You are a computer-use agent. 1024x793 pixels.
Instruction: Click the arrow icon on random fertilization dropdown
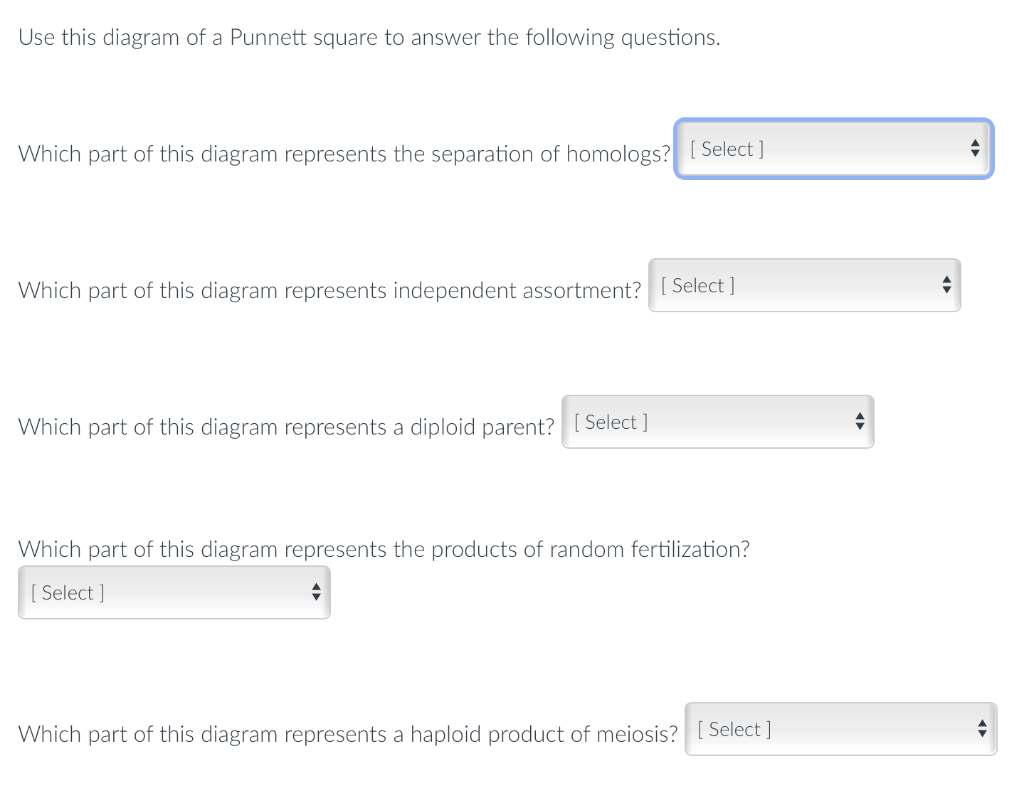(315, 593)
